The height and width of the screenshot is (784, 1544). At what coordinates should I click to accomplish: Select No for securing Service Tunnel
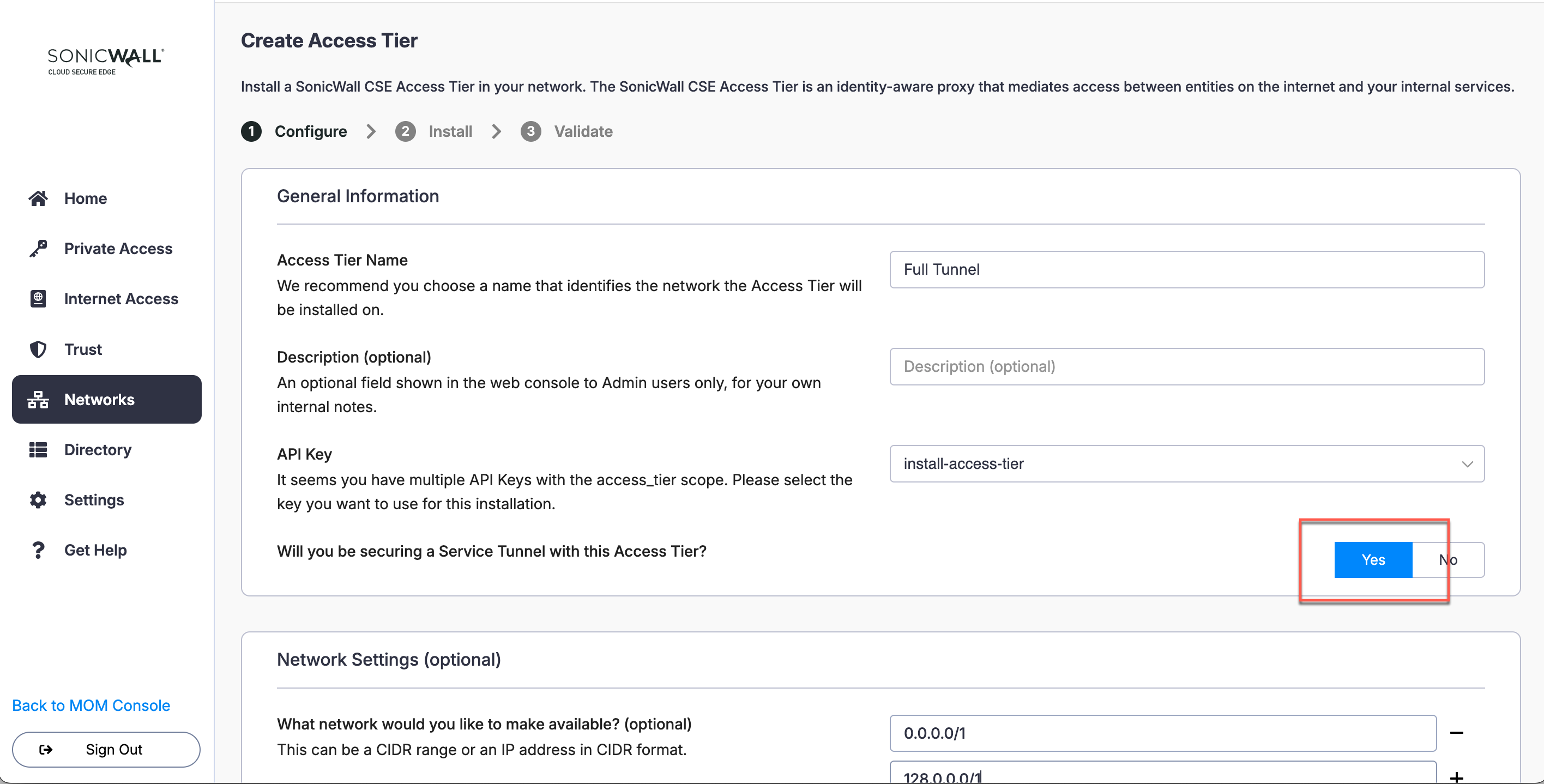pyautogui.click(x=1448, y=560)
